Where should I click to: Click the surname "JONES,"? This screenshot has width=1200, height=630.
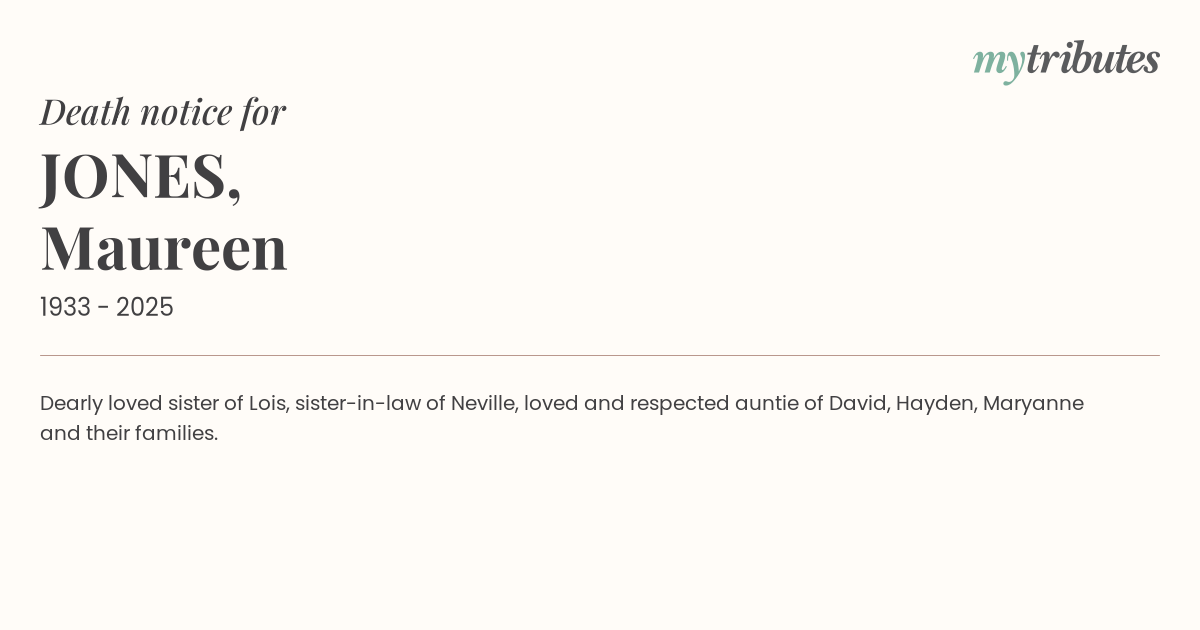click(x=141, y=176)
